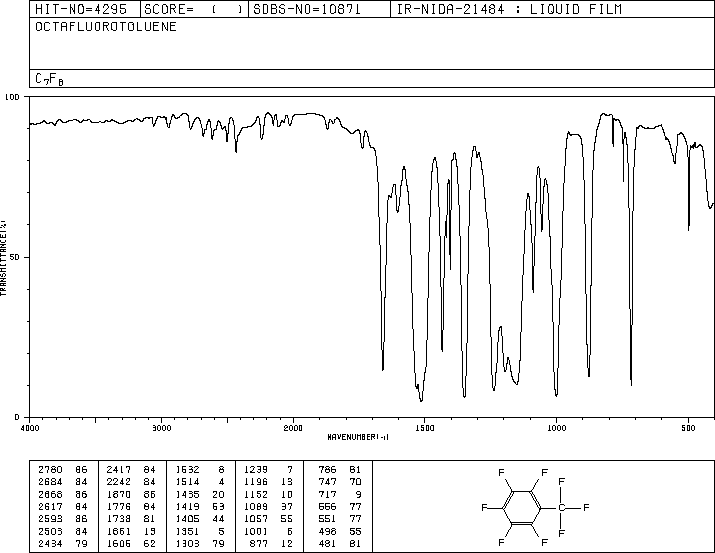This screenshot has height=553, width=715.
Task: Click the 500 wavenumber axis label
Action: 688,428
